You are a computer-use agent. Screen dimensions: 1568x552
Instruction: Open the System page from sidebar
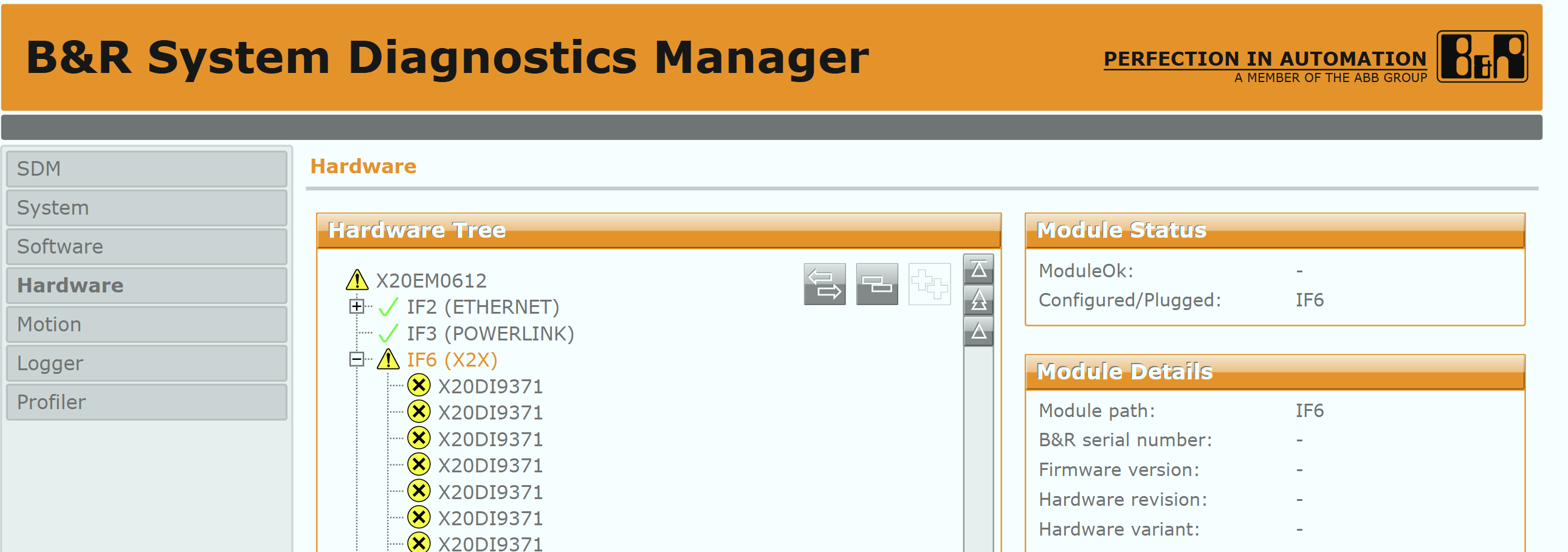(146, 207)
